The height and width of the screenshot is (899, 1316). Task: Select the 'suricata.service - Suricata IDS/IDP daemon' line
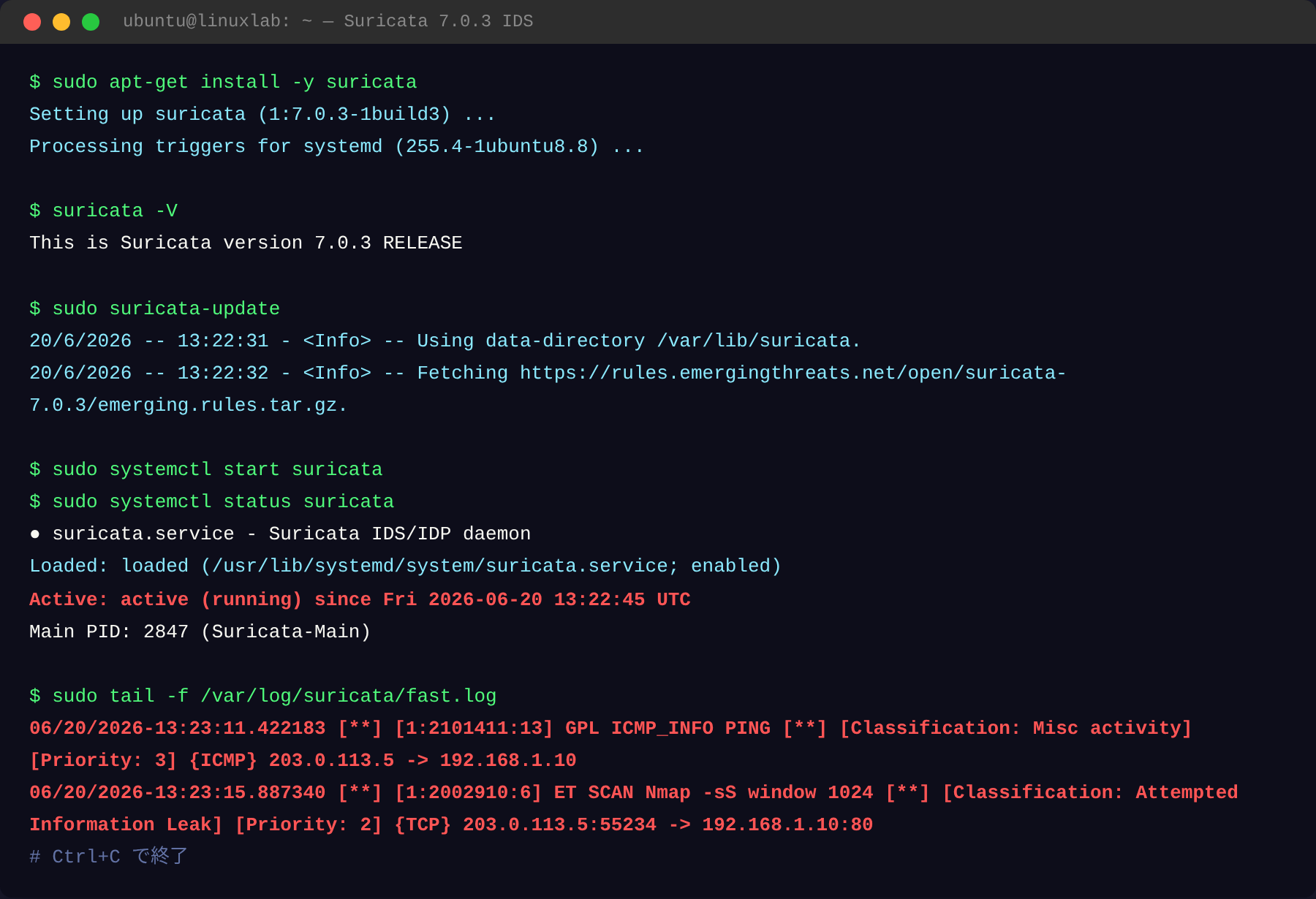(x=280, y=534)
